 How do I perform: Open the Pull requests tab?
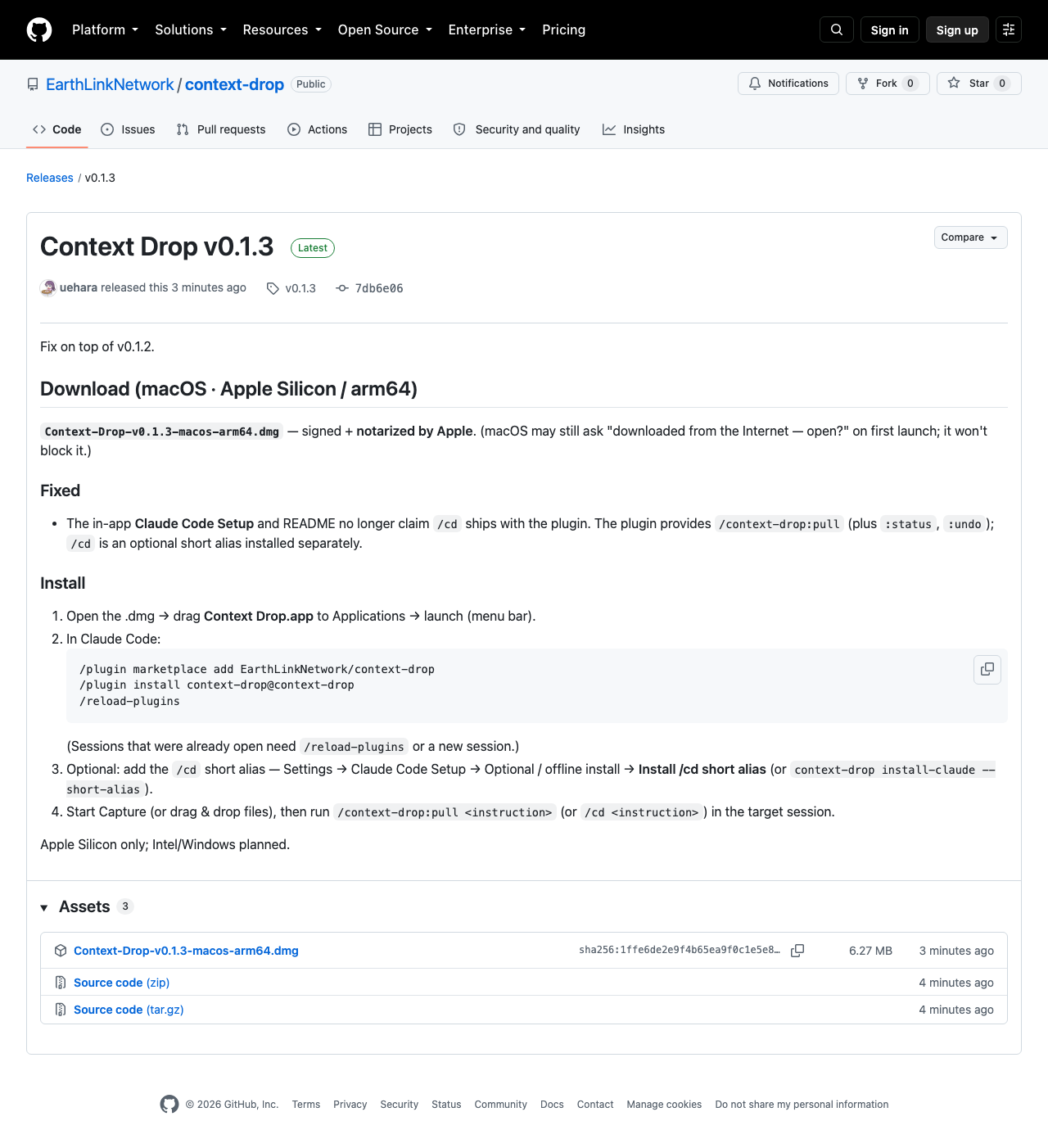pos(221,129)
